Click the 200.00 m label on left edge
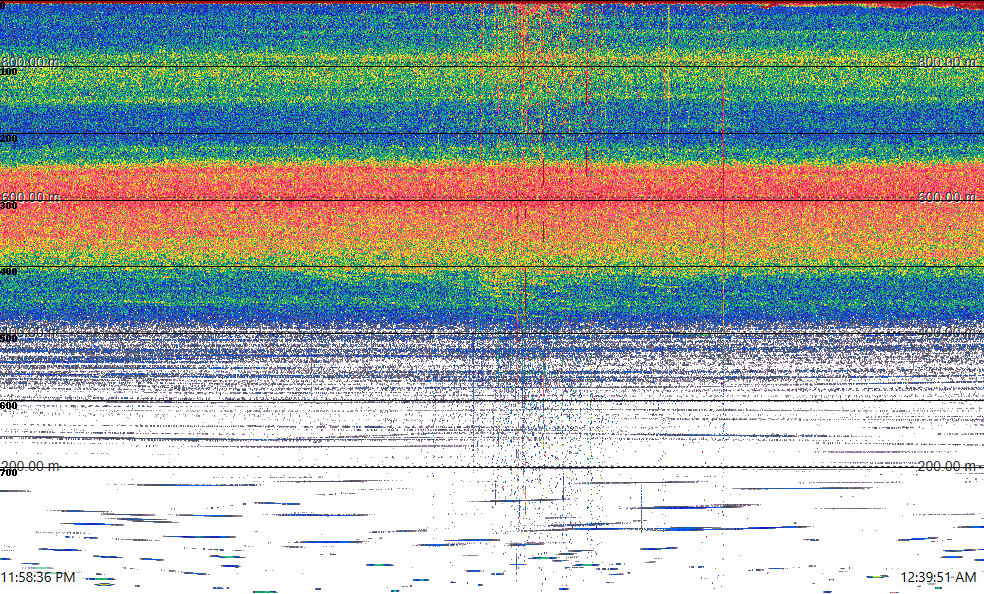 point(30,466)
